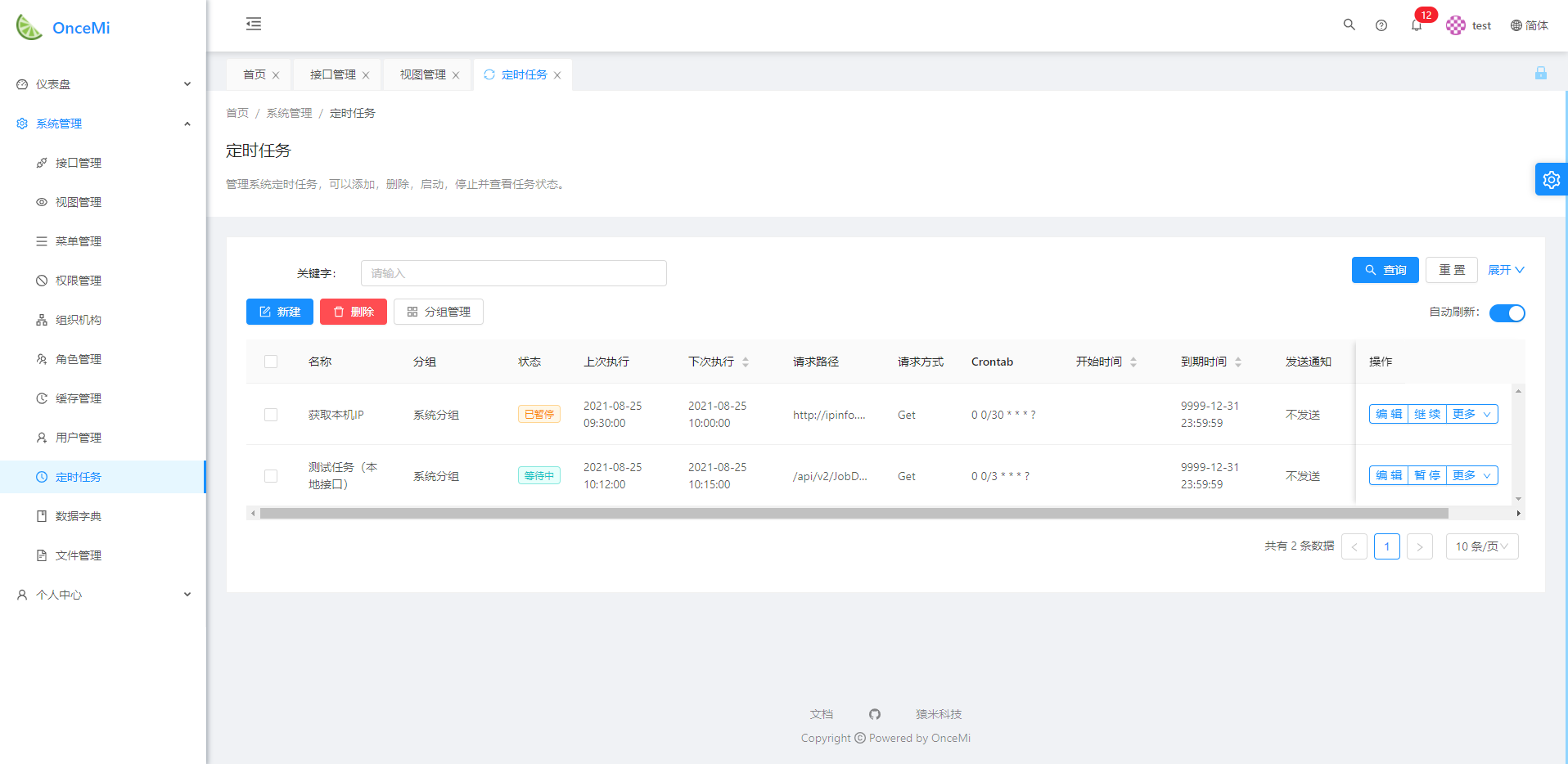Open notifications bell with 12 badge
The height and width of the screenshot is (764, 1568).
pyautogui.click(x=1417, y=25)
